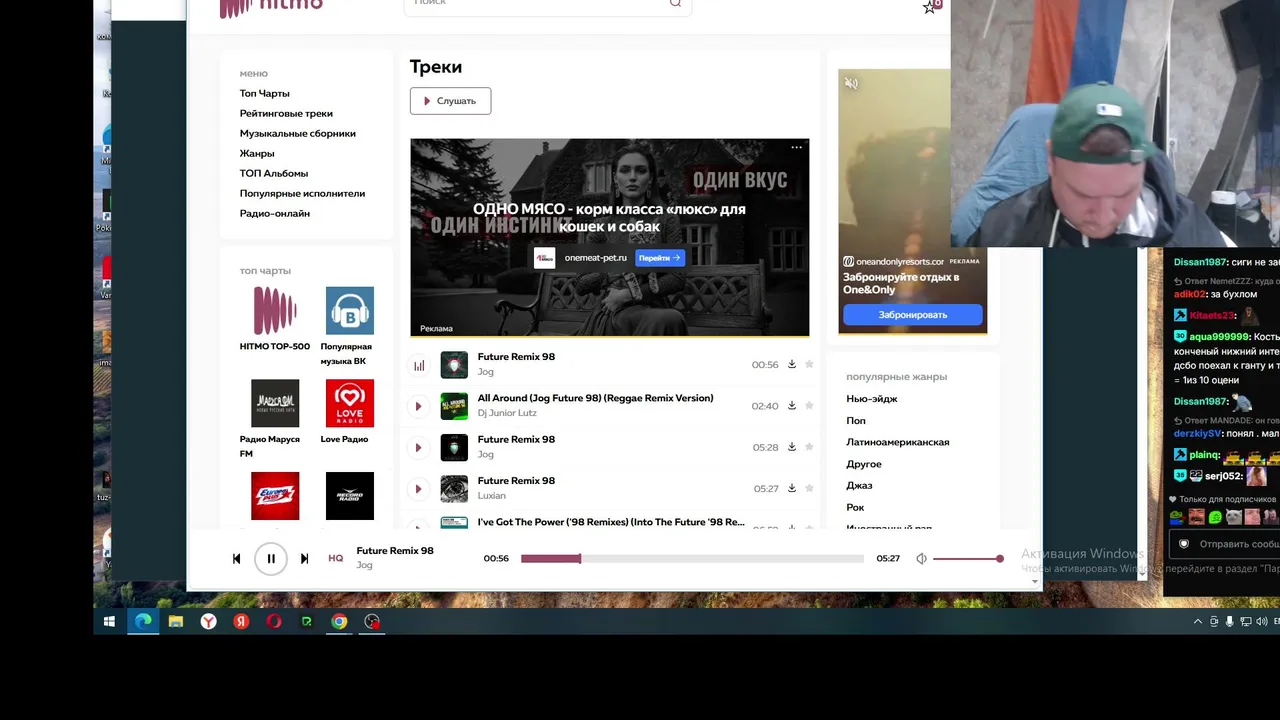The width and height of the screenshot is (1280, 720).
Task: Mute the player volume speaker icon
Action: [x=922, y=559]
